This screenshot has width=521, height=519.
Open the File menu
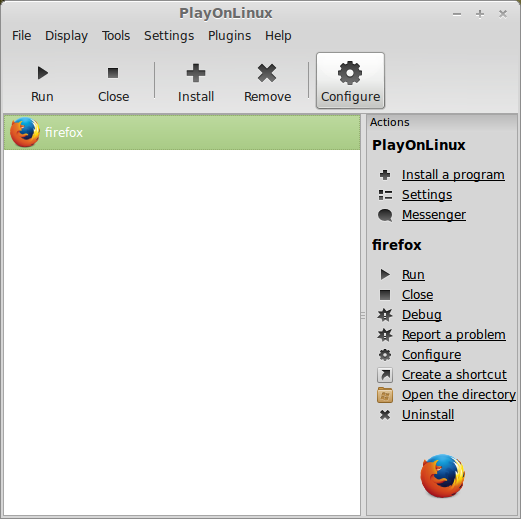[x=21, y=36]
